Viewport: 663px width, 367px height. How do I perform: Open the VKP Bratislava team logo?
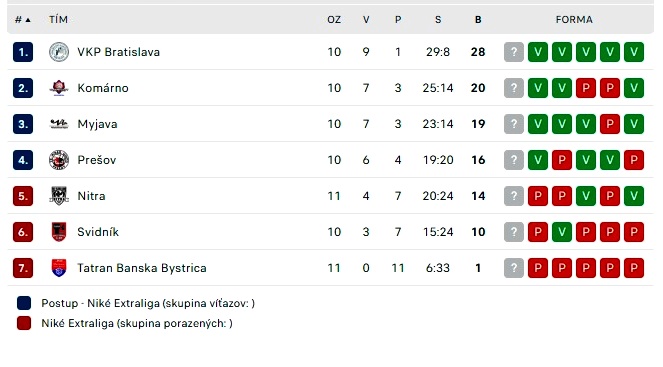[59, 52]
